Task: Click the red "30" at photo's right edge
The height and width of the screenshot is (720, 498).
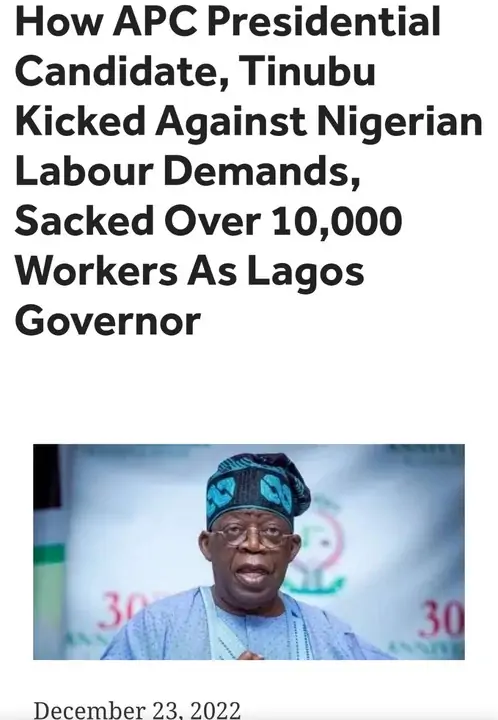Action: click(442, 619)
